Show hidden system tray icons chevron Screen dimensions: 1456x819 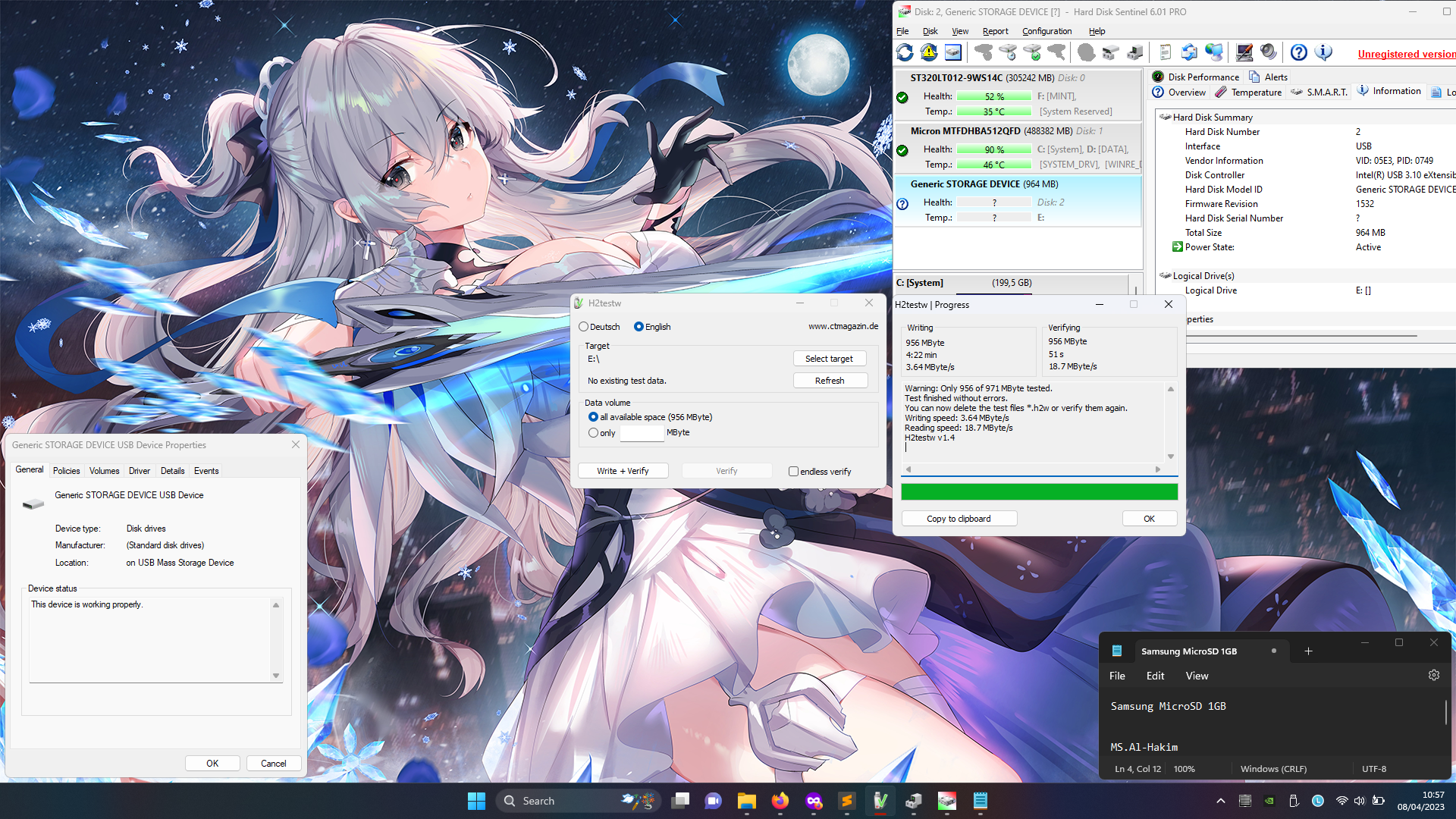pos(1220,801)
